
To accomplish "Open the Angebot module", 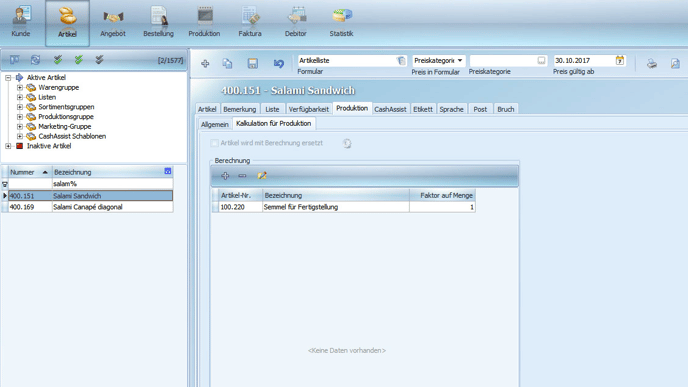I will (113, 22).
